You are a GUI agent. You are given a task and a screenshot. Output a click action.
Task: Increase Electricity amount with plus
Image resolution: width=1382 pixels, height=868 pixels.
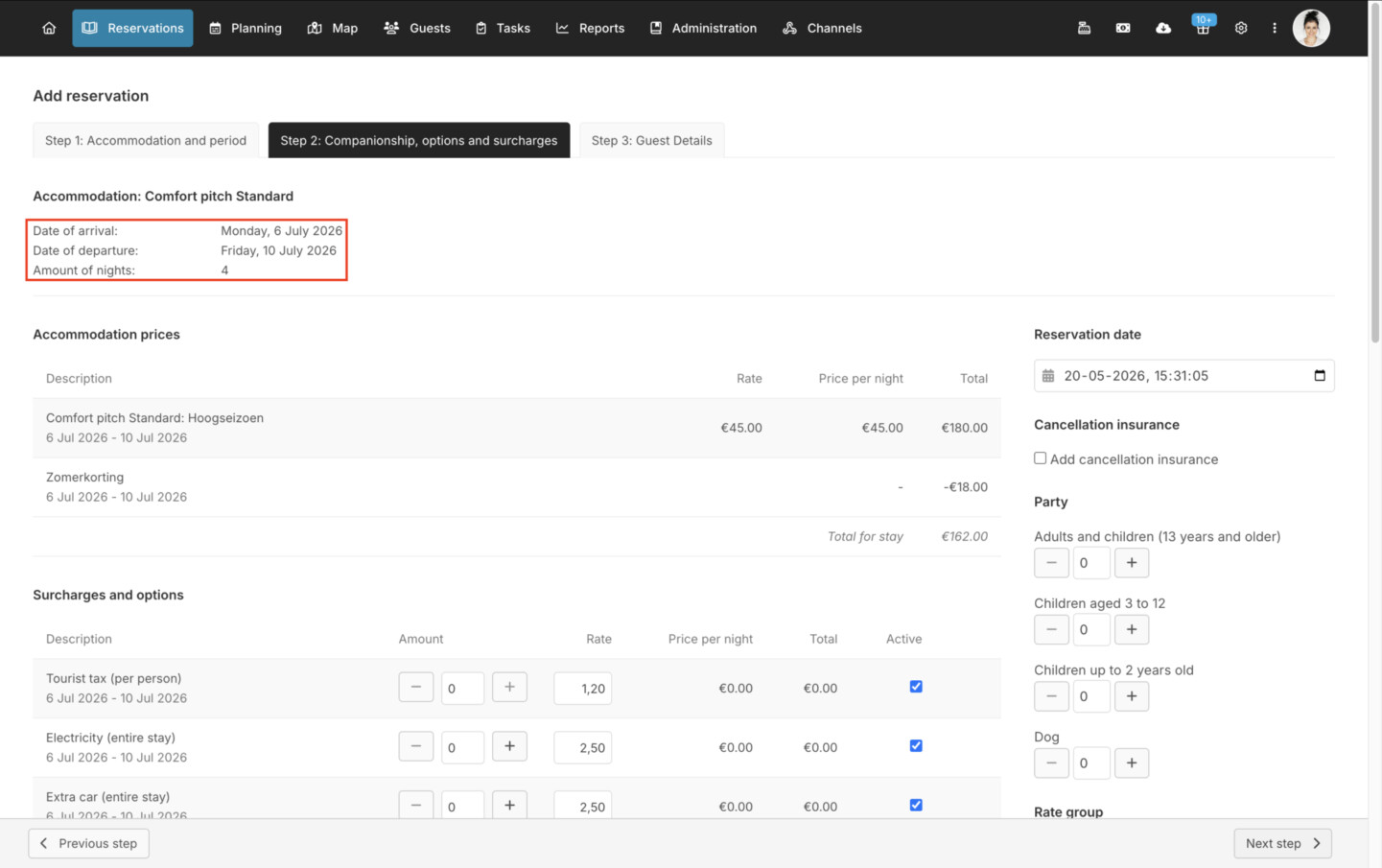coord(509,746)
